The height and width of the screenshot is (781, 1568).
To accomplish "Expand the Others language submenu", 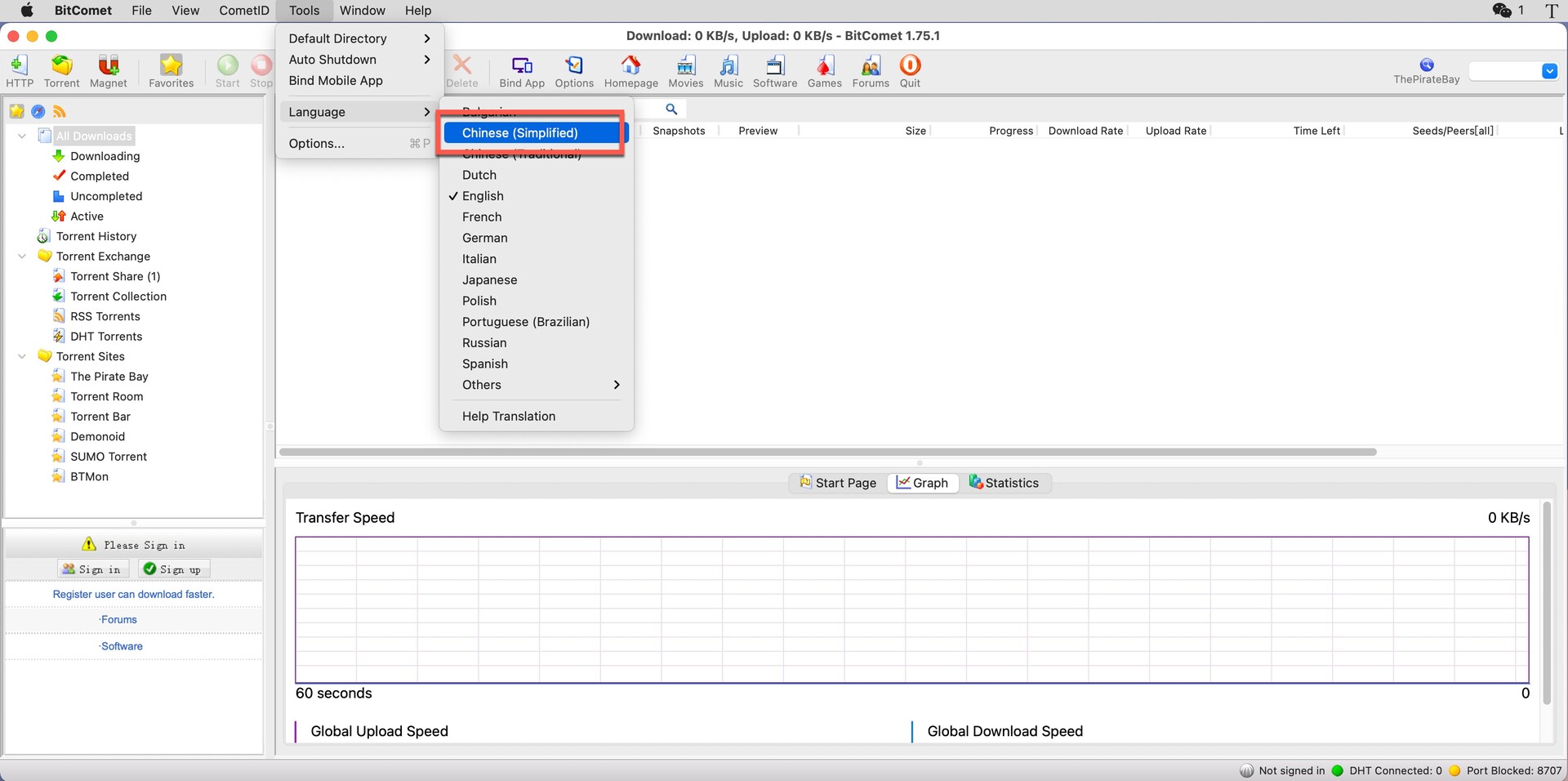I will [x=537, y=385].
